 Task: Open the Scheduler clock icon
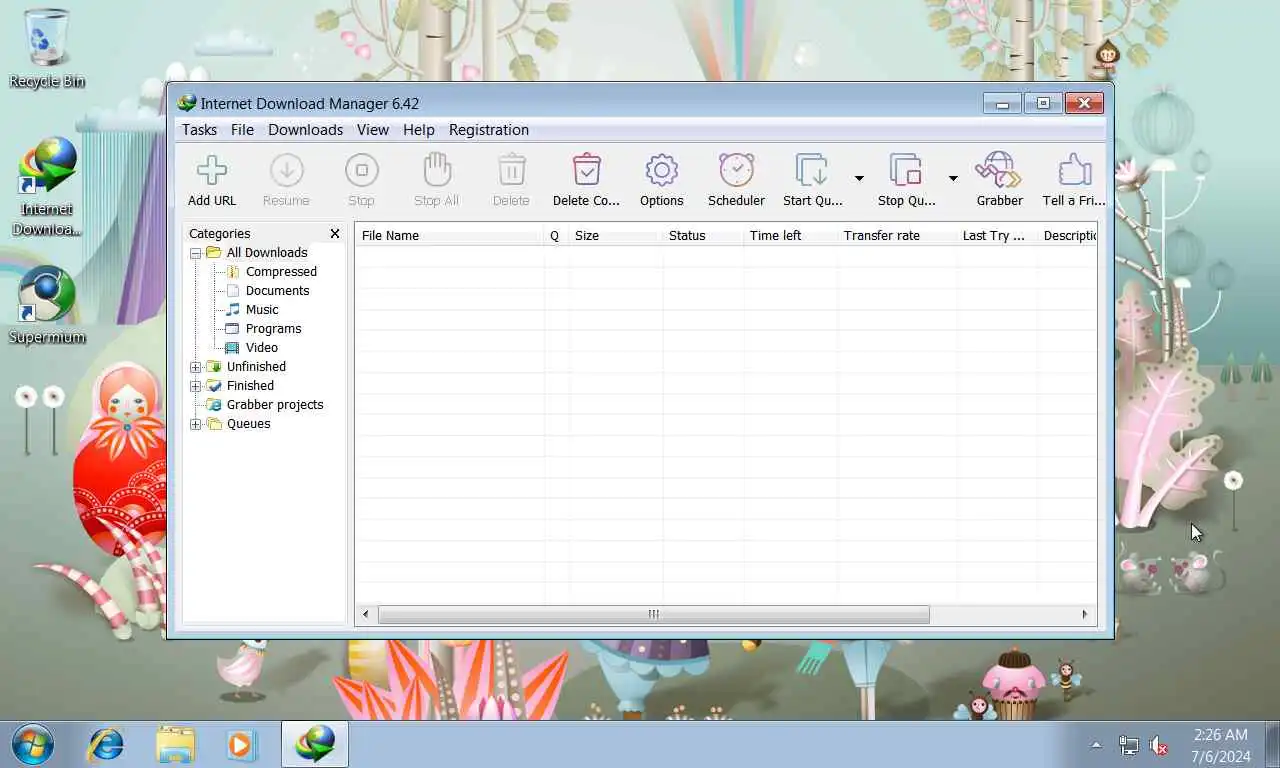(x=736, y=171)
